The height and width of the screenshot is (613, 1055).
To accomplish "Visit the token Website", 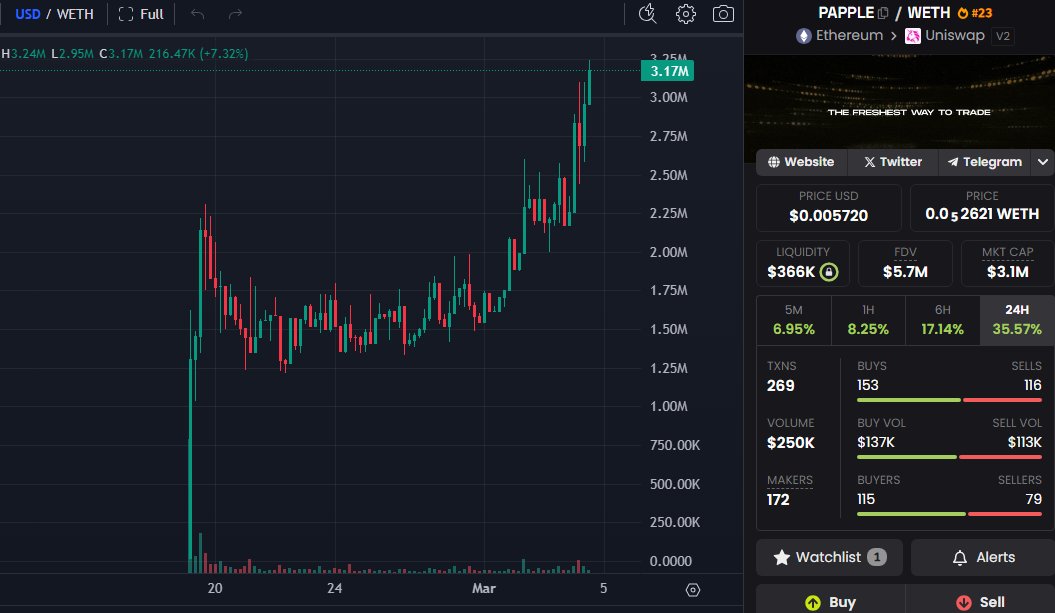I will point(801,162).
